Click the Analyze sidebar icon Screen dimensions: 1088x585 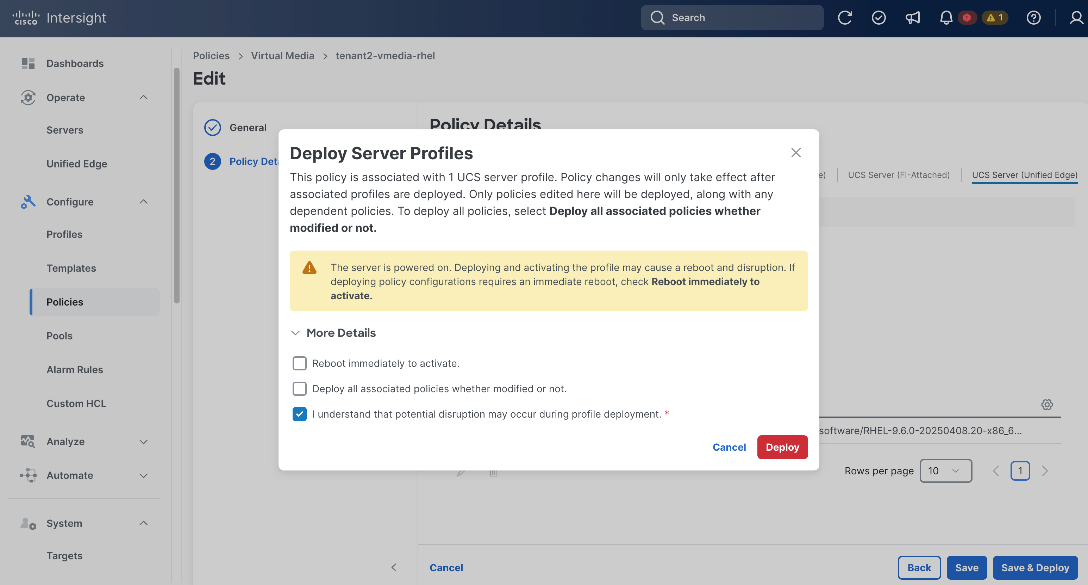coord(28,441)
